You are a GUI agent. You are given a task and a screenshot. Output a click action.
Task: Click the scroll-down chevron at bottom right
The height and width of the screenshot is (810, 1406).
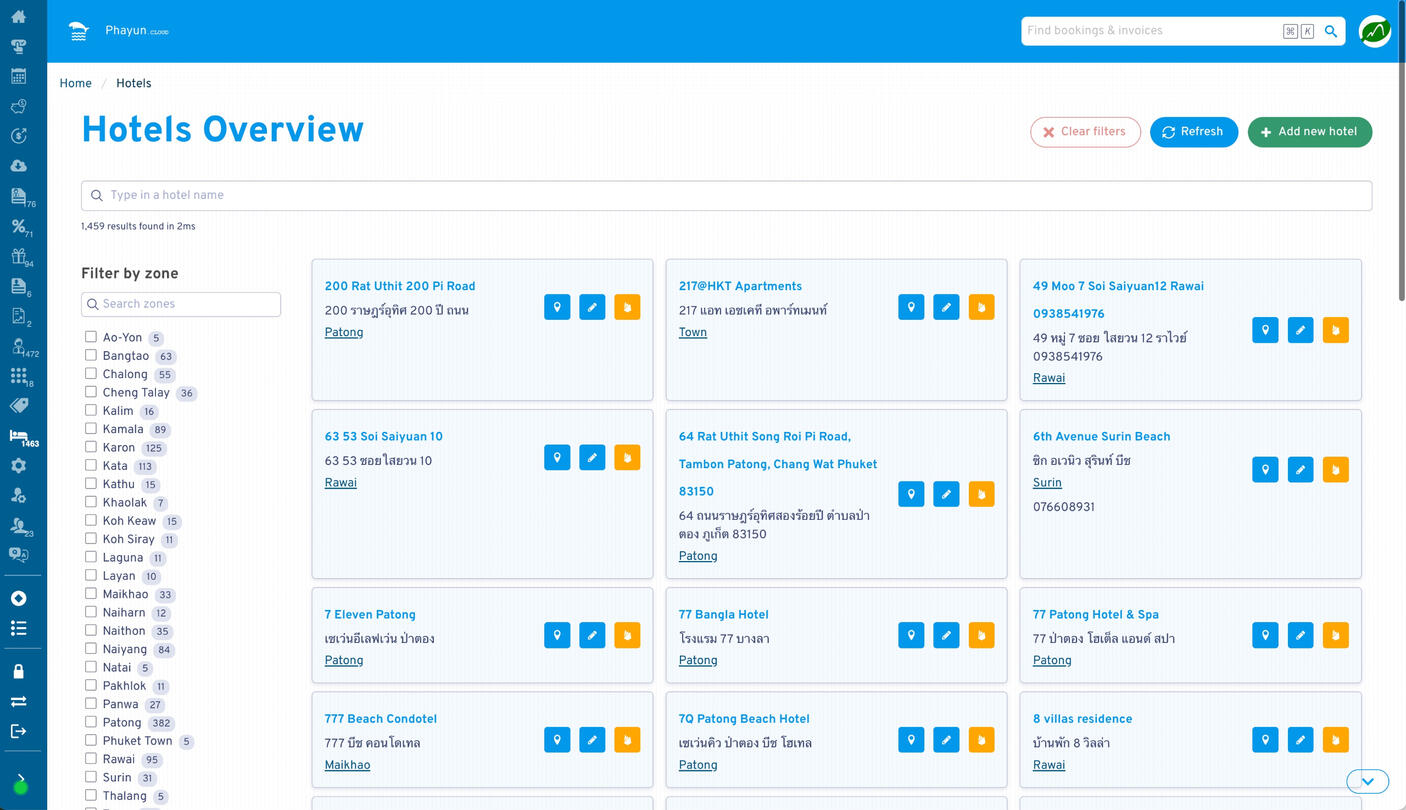(x=1367, y=781)
